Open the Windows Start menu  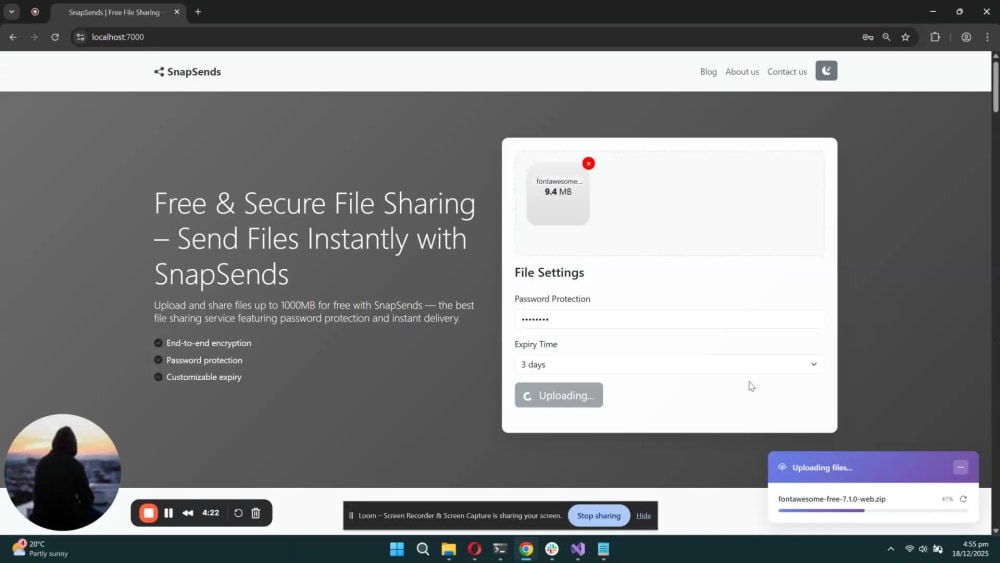click(x=397, y=549)
